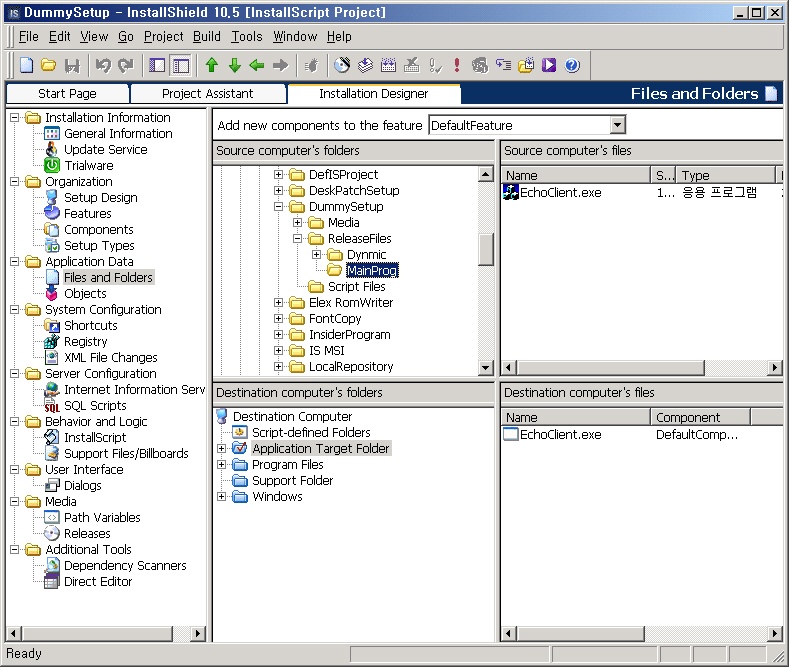Click the gray forward arrow icon
This screenshot has height=667, width=789.
[280, 65]
